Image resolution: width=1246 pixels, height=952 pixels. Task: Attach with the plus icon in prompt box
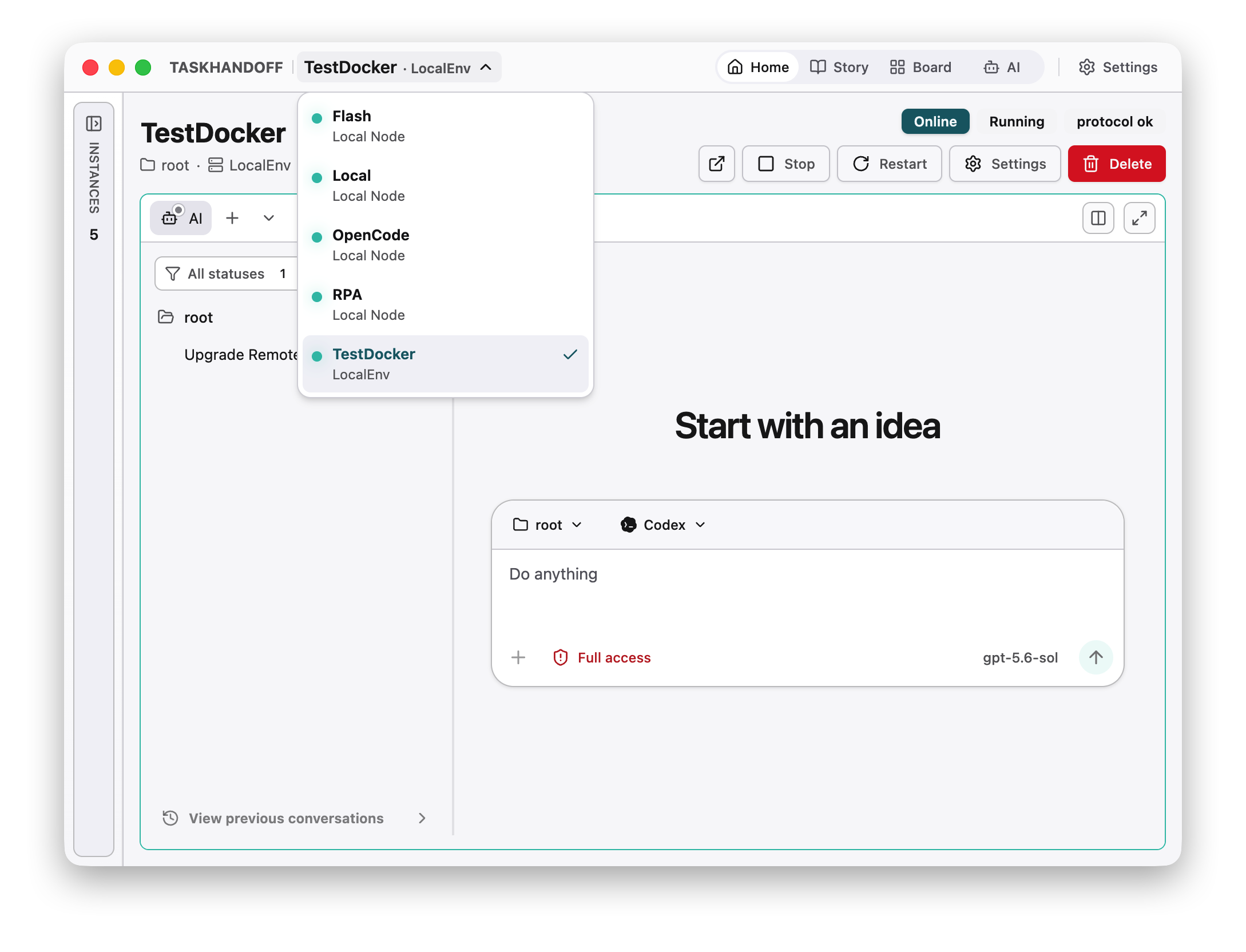click(518, 657)
